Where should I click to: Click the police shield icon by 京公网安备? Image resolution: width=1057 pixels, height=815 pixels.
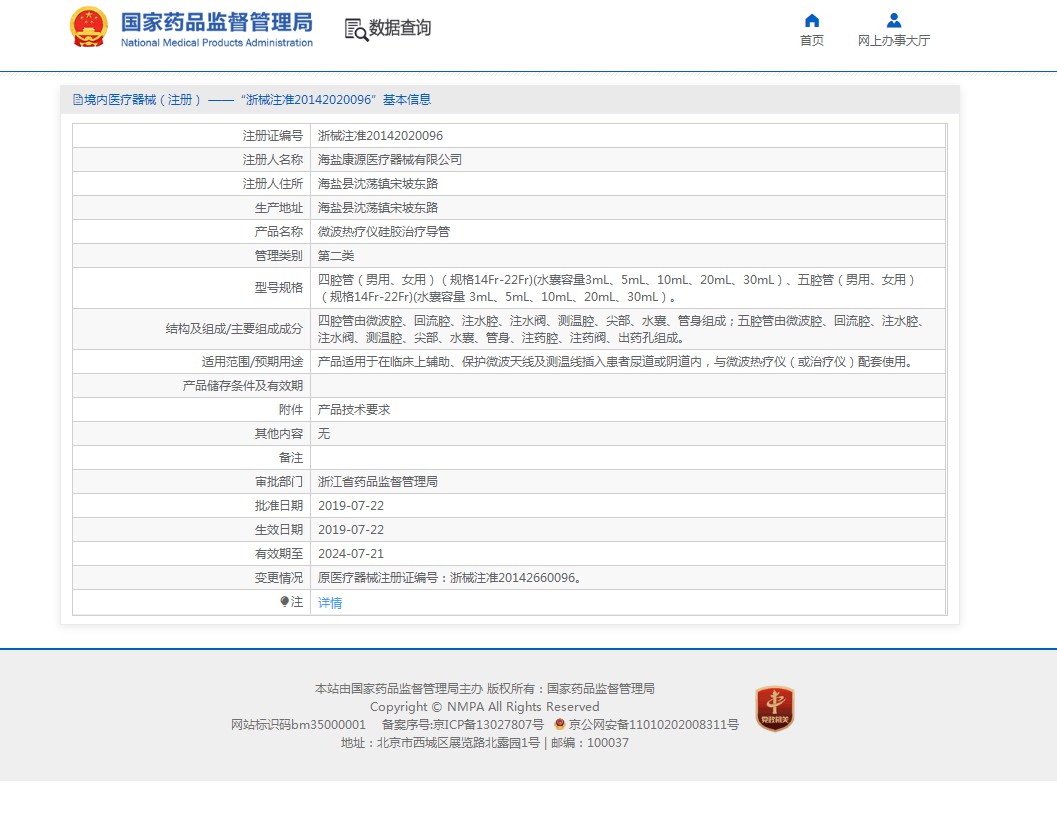click(x=559, y=724)
